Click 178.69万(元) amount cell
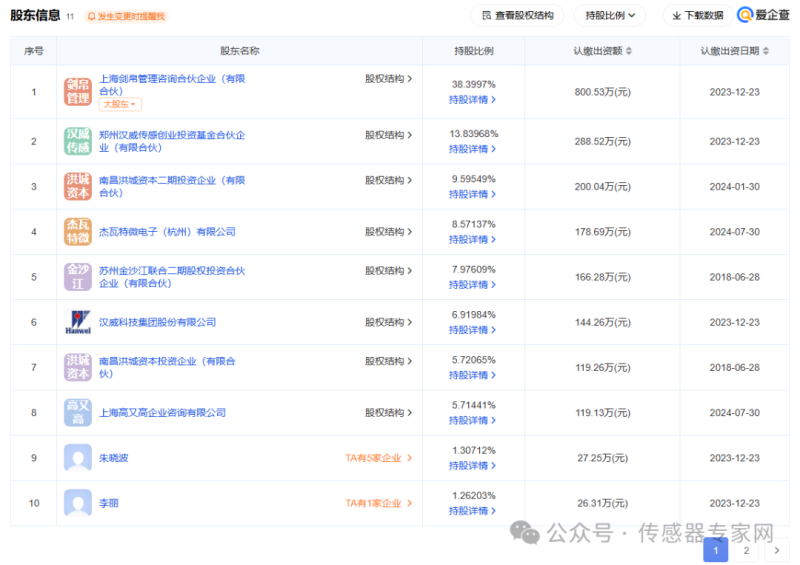Screen dimensions: 800x565 603,232
